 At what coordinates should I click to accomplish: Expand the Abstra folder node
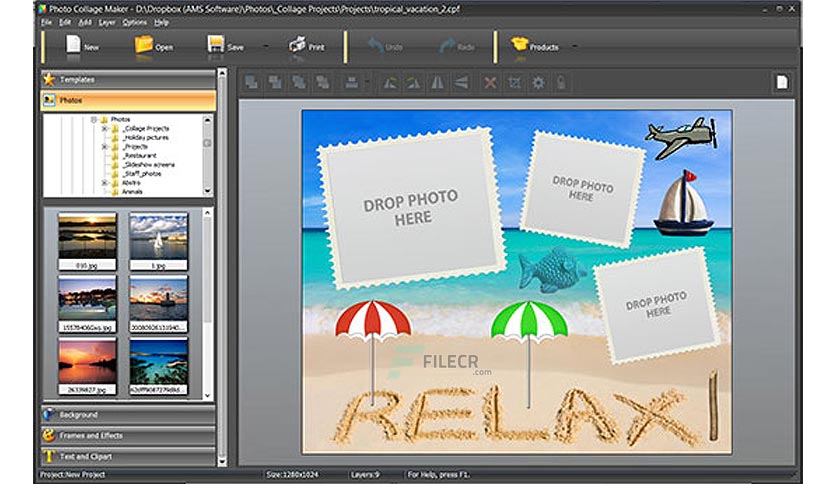click(x=104, y=183)
